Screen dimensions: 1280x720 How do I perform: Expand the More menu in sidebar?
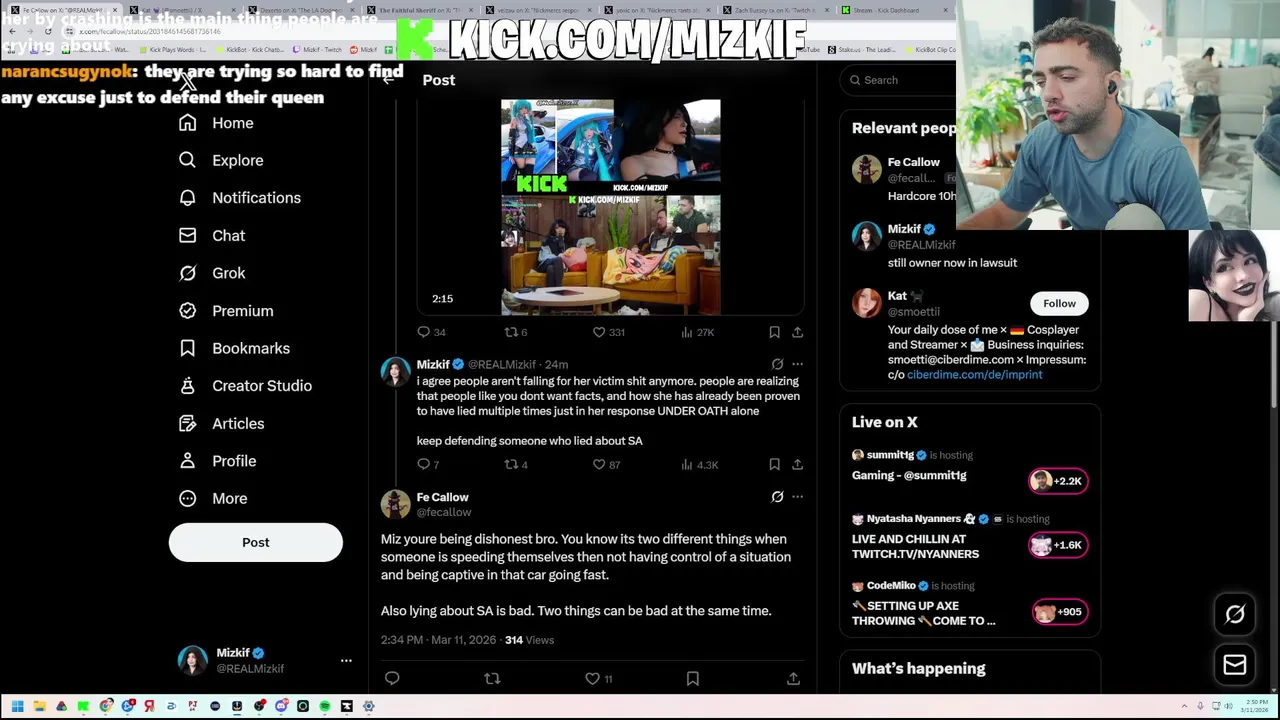point(213,499)
